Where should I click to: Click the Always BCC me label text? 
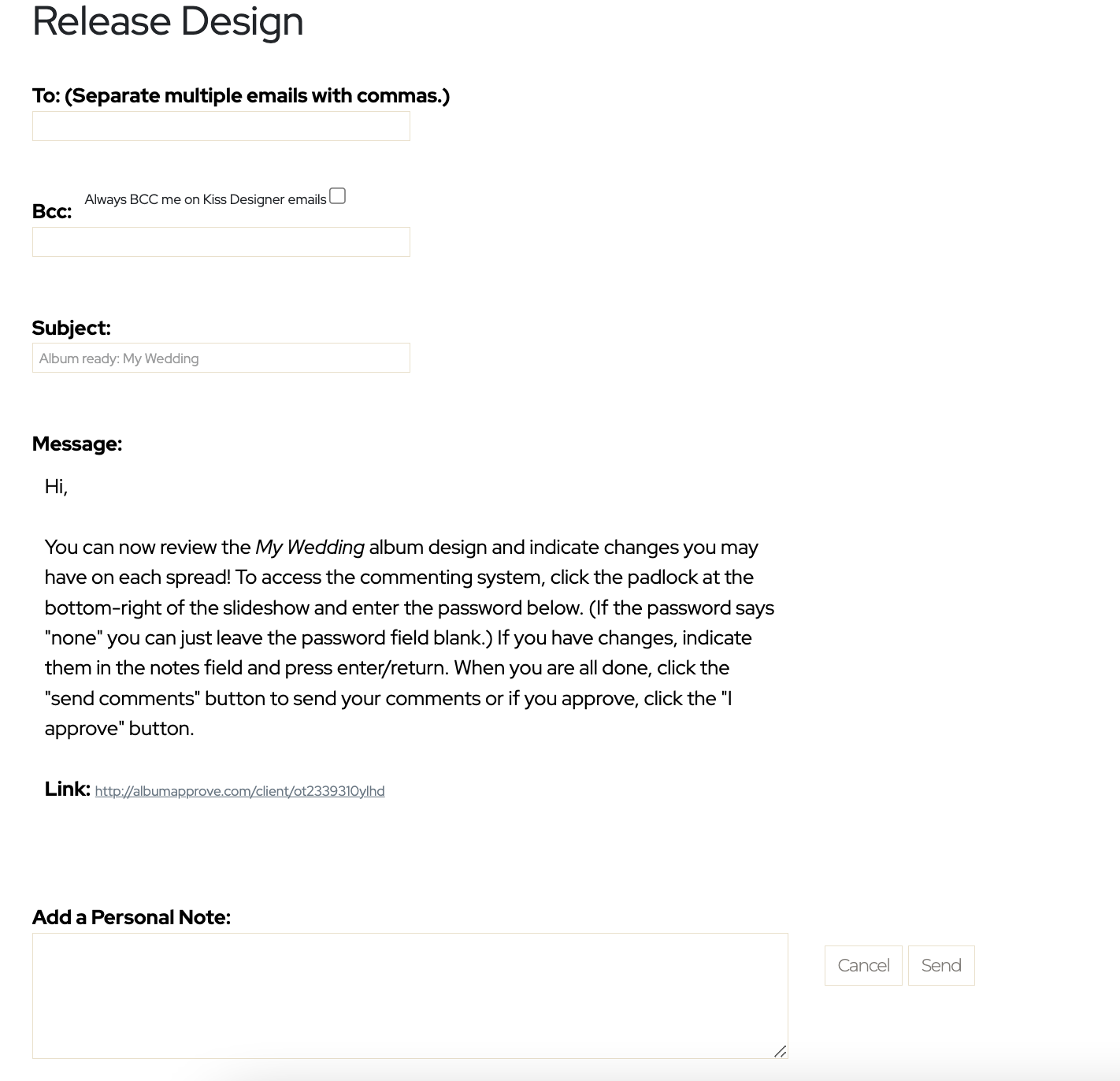coord(206,199)
